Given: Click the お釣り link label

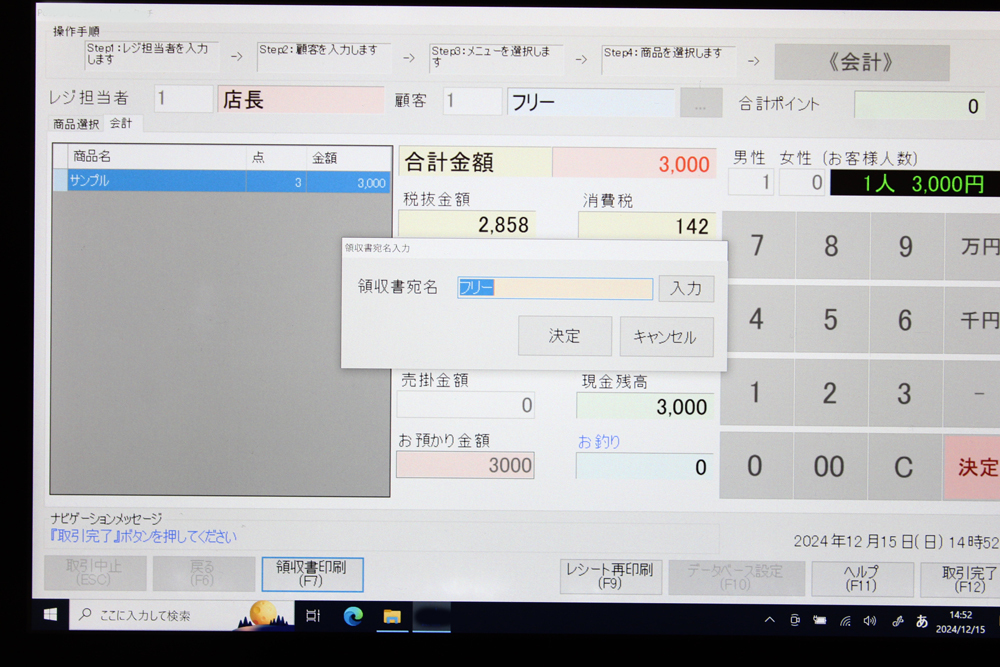Looking at the screenshot, I should 599,441.
